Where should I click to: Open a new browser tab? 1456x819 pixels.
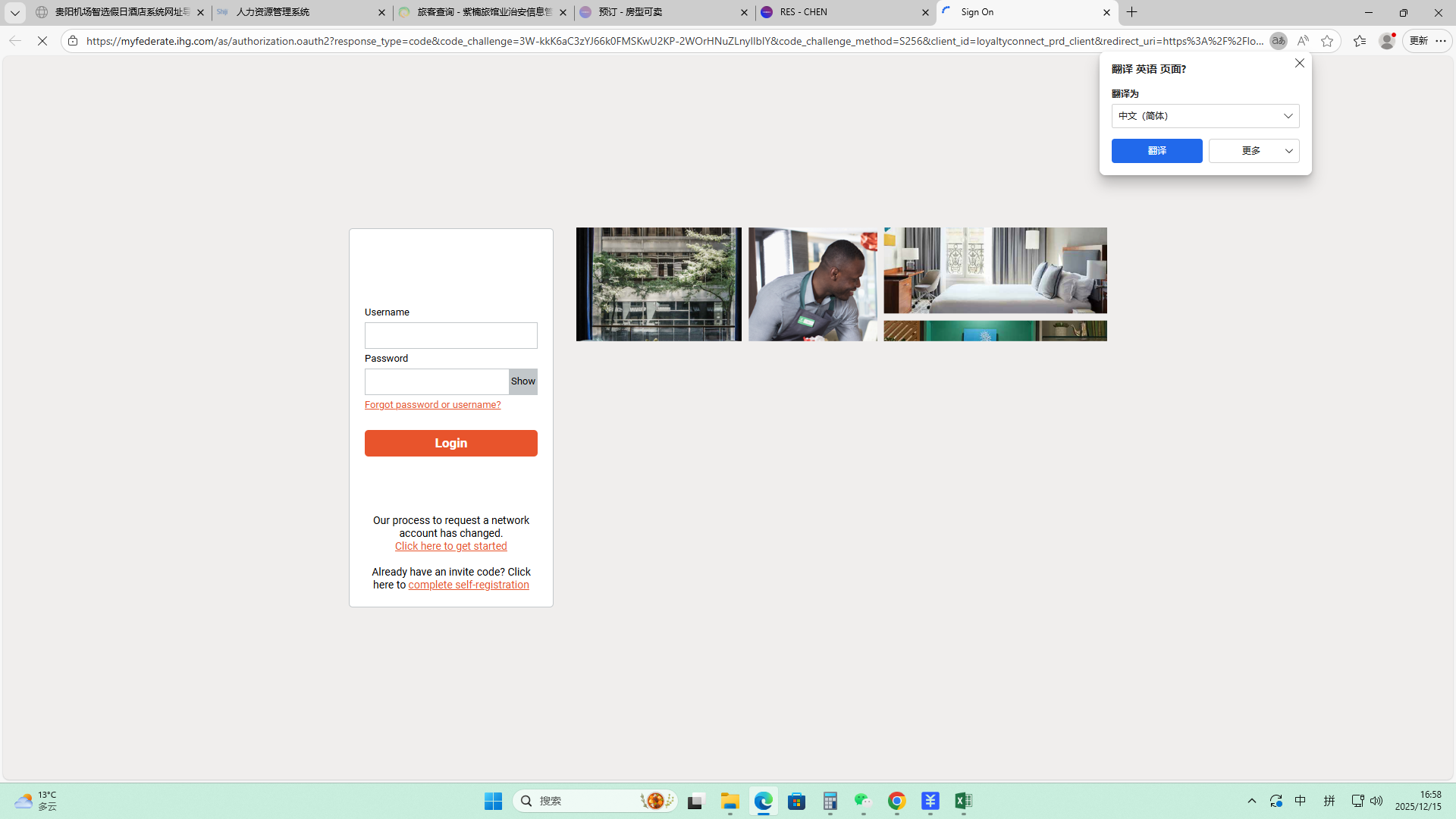[1132, 12]
